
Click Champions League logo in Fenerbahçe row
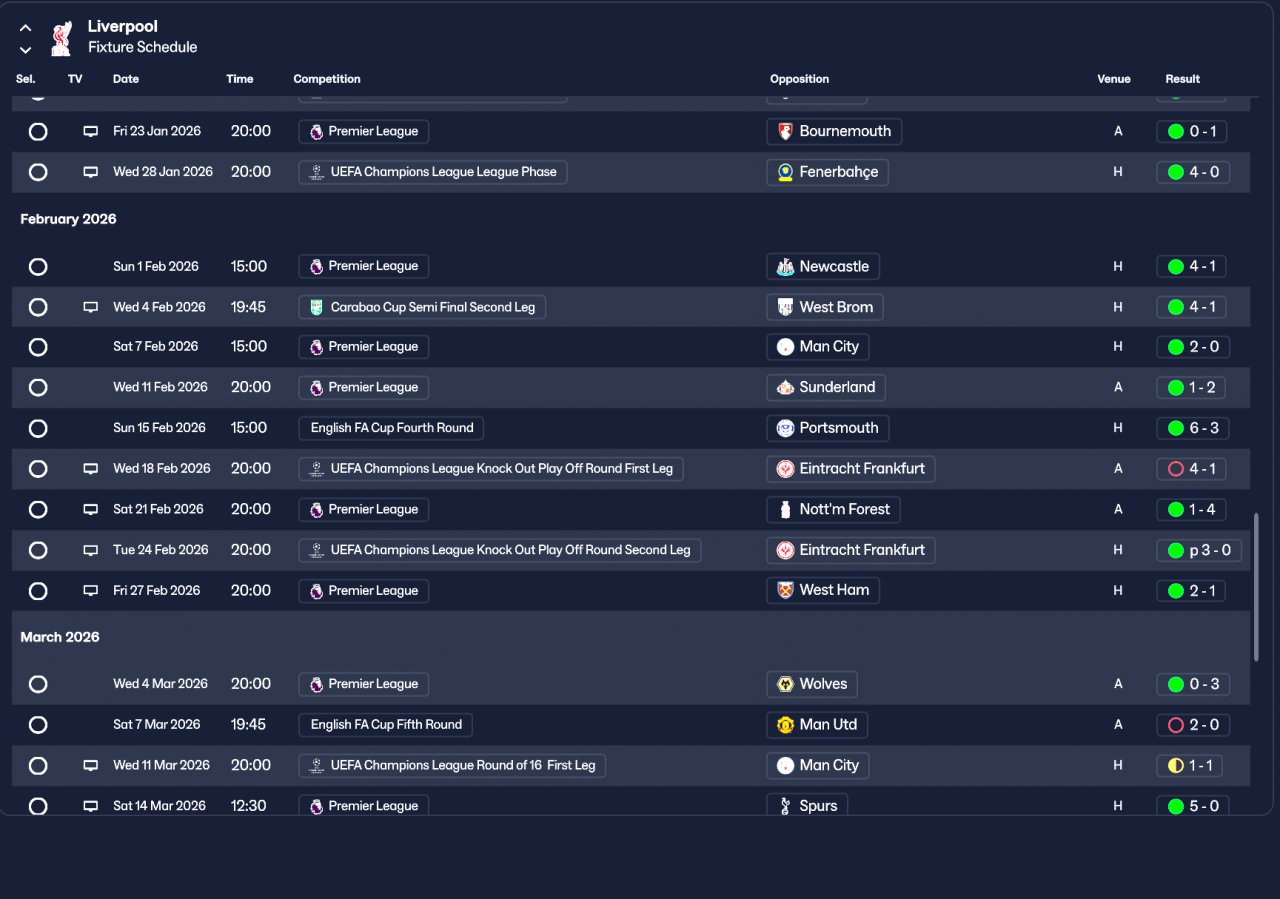click(x=316, y=172)
